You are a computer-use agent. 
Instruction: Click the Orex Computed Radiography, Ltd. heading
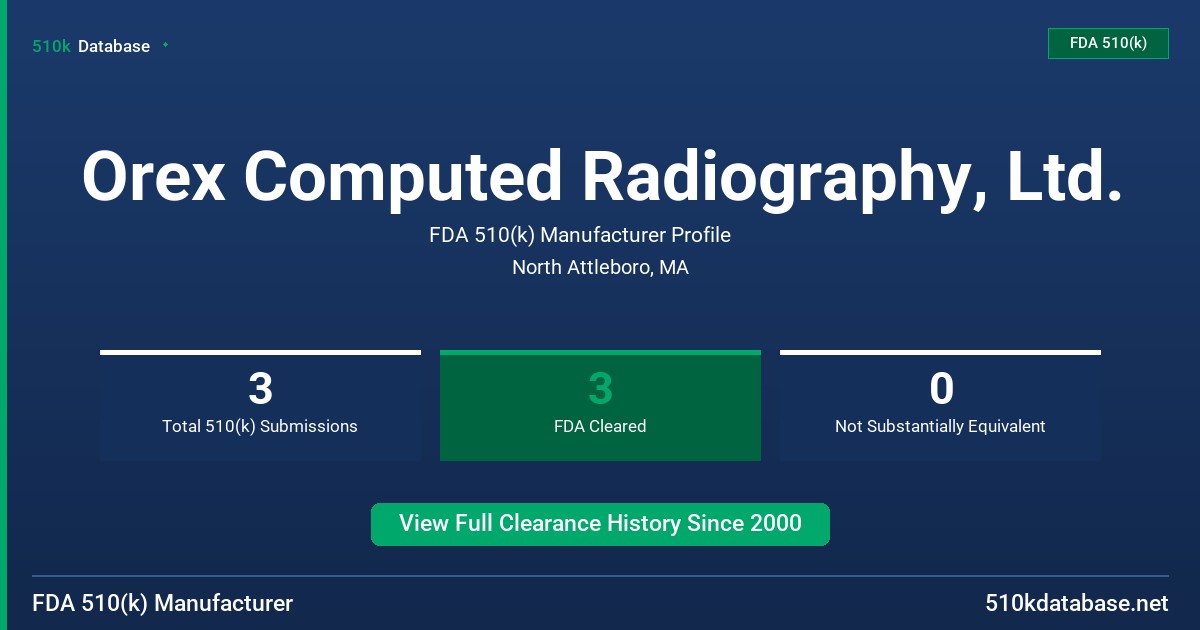click(600, 177)
